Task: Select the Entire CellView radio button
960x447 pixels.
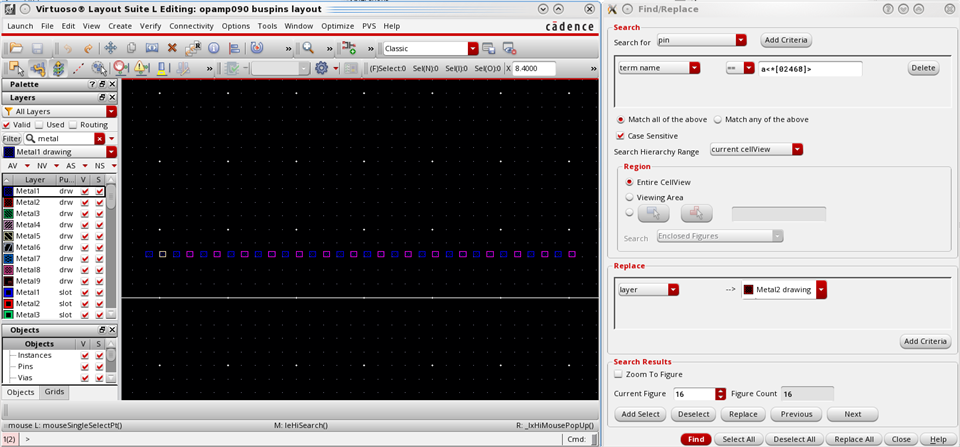Action: (629, 182)
